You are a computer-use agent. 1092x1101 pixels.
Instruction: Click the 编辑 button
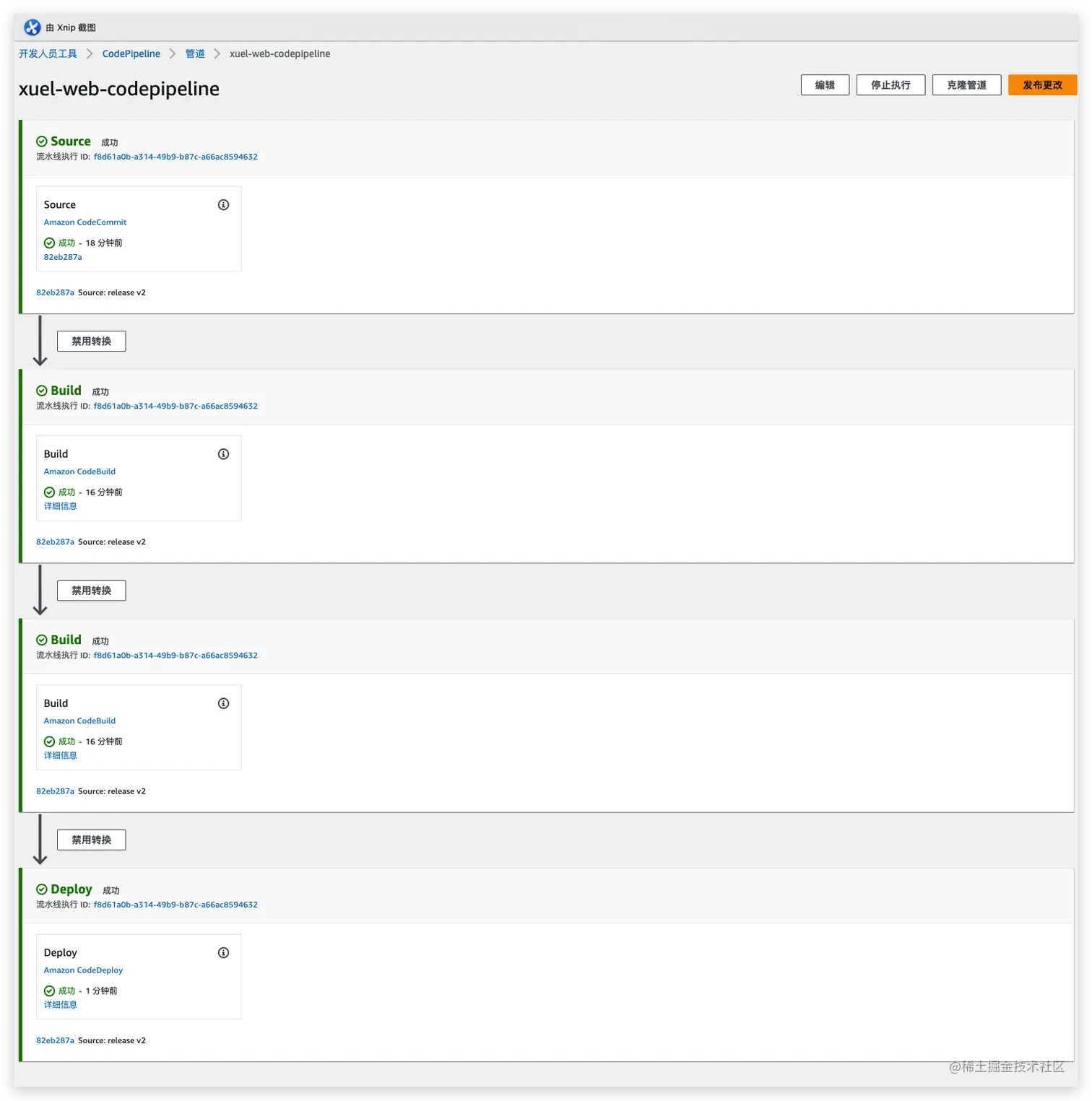825,85
